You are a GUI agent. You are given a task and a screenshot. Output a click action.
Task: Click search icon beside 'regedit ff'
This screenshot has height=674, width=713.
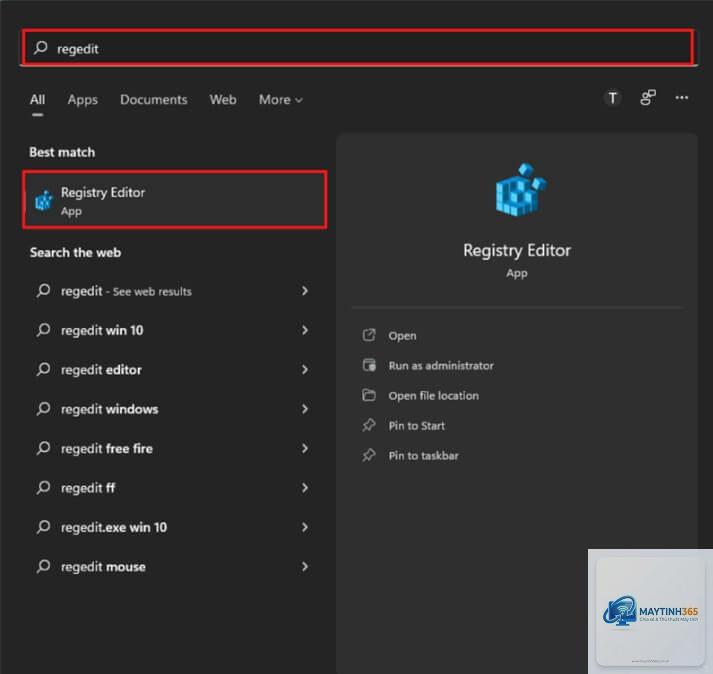coord(44,487)
